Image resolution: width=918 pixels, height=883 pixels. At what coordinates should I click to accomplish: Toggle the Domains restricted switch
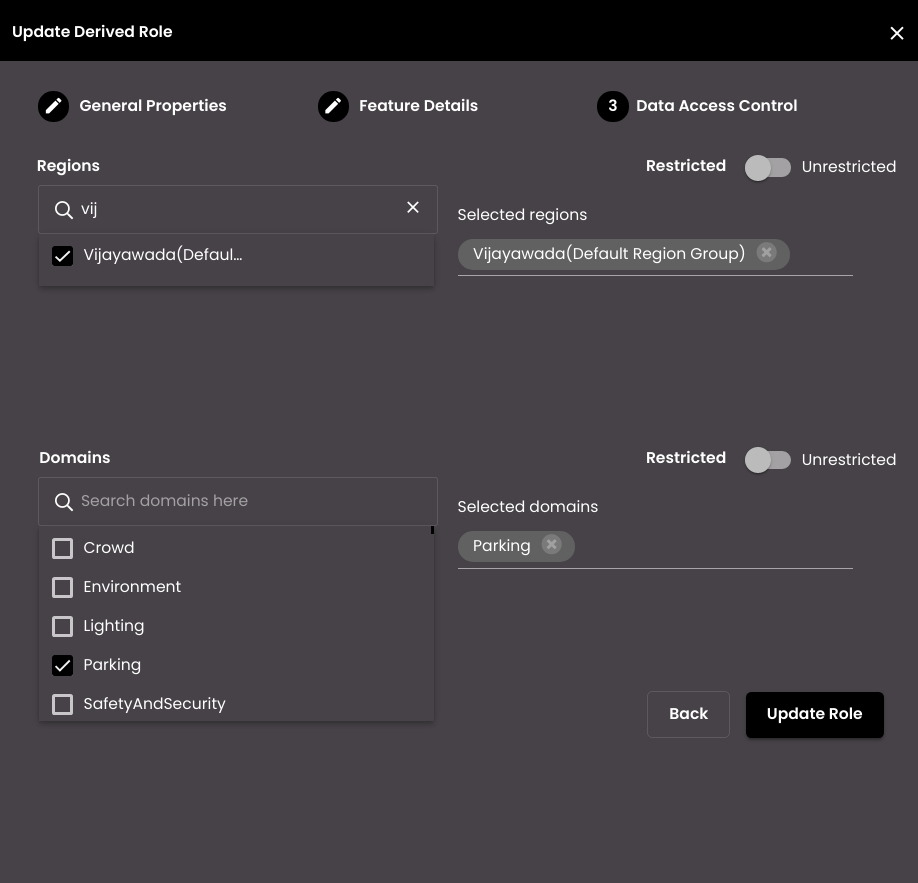(768, 460)
